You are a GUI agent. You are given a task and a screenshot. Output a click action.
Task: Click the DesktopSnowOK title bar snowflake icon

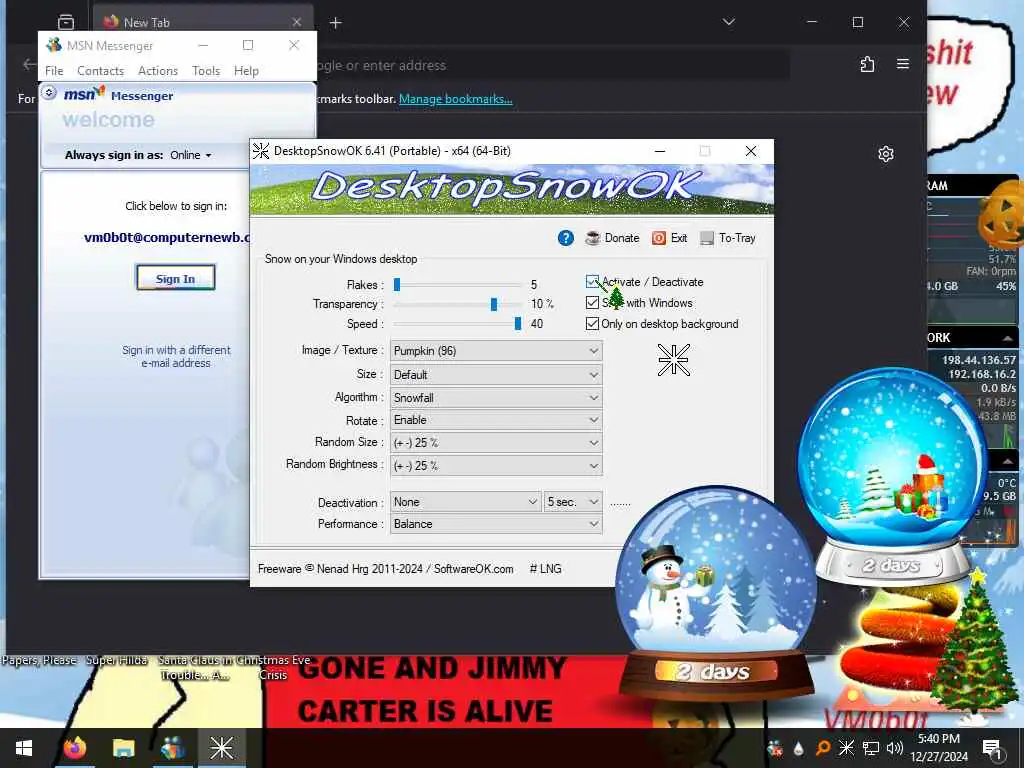[261, 151]
